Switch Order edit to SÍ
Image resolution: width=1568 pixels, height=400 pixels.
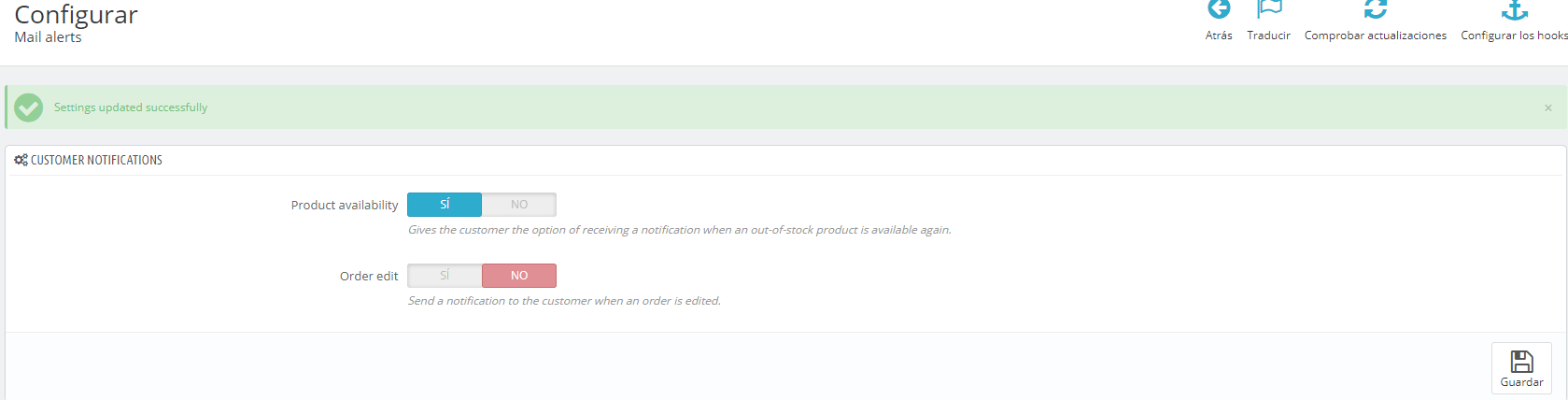(445, 276)
